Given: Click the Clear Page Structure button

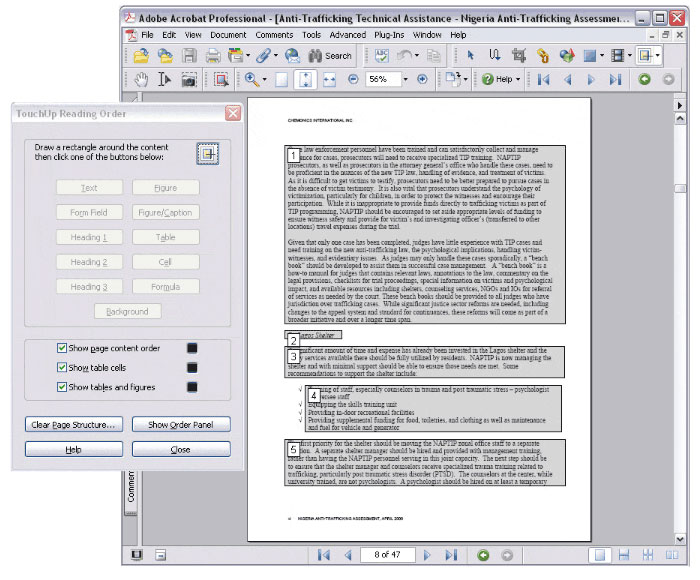Looking at the screenshot, I should coord(74,425).
